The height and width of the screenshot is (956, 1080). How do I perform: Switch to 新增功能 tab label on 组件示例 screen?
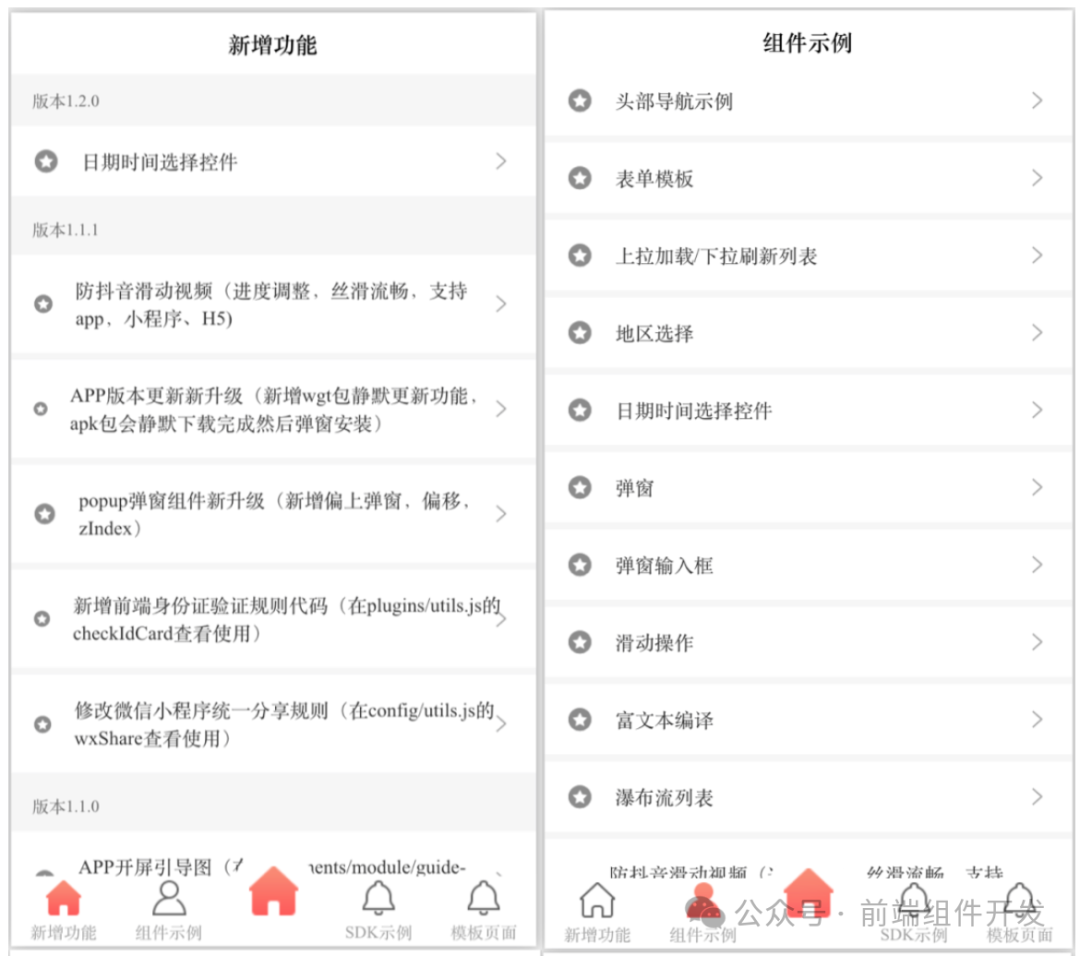coord(597,935)
